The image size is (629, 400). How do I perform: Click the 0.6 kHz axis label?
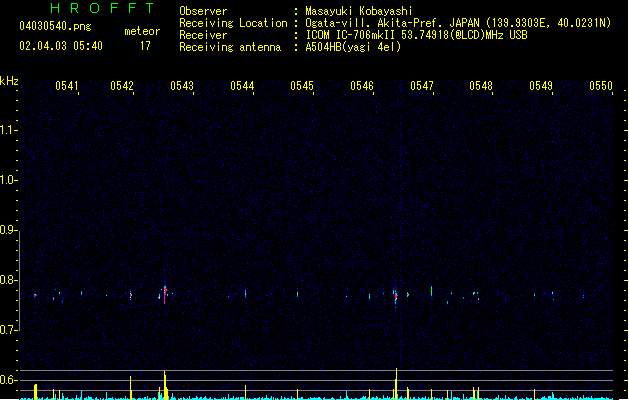click(8, 380)
